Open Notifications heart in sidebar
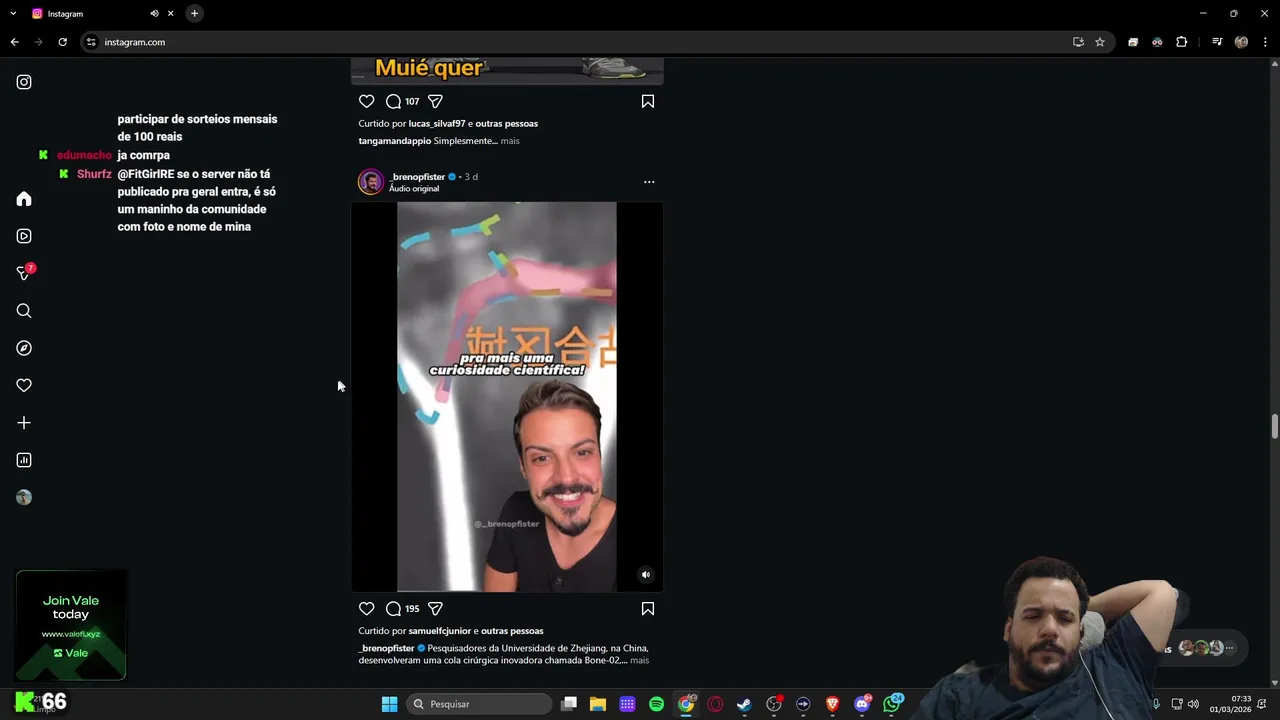This screenshot has width=1280, height=720. (24, 385)
